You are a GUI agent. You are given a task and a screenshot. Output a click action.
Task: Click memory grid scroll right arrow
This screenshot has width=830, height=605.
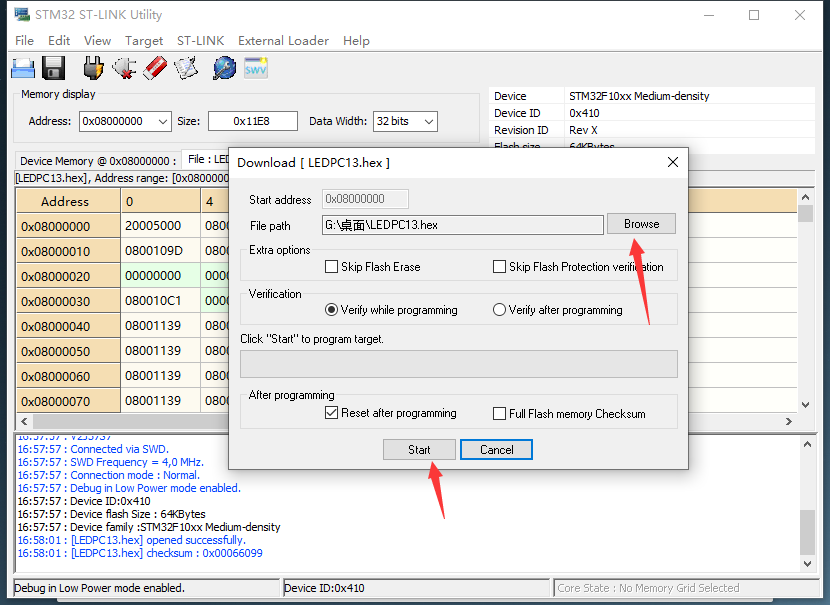pyautogui.click(x=789, y=421)
